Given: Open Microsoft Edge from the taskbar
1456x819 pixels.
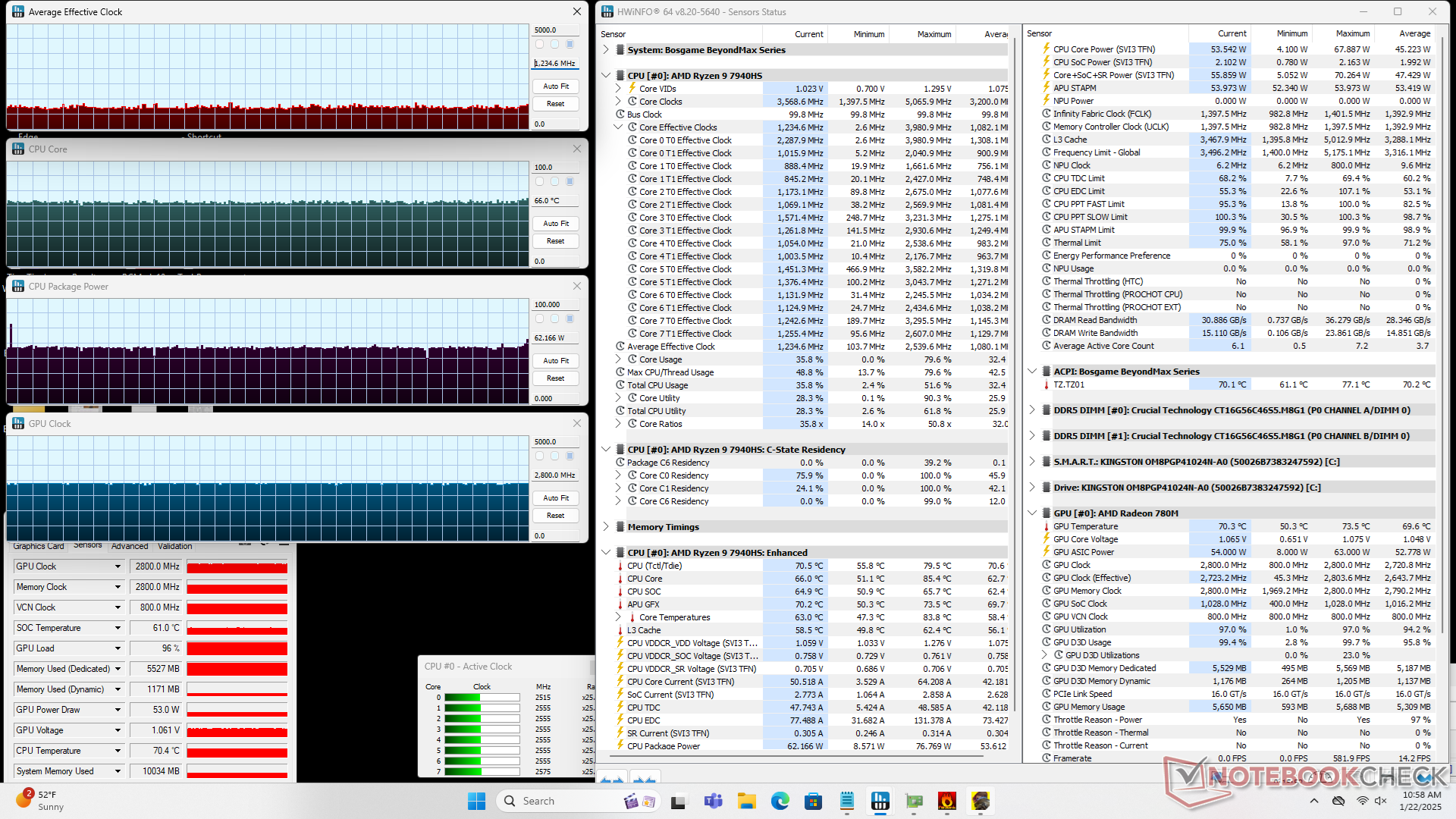Looking at the screenshot, I should click(780, 801).
